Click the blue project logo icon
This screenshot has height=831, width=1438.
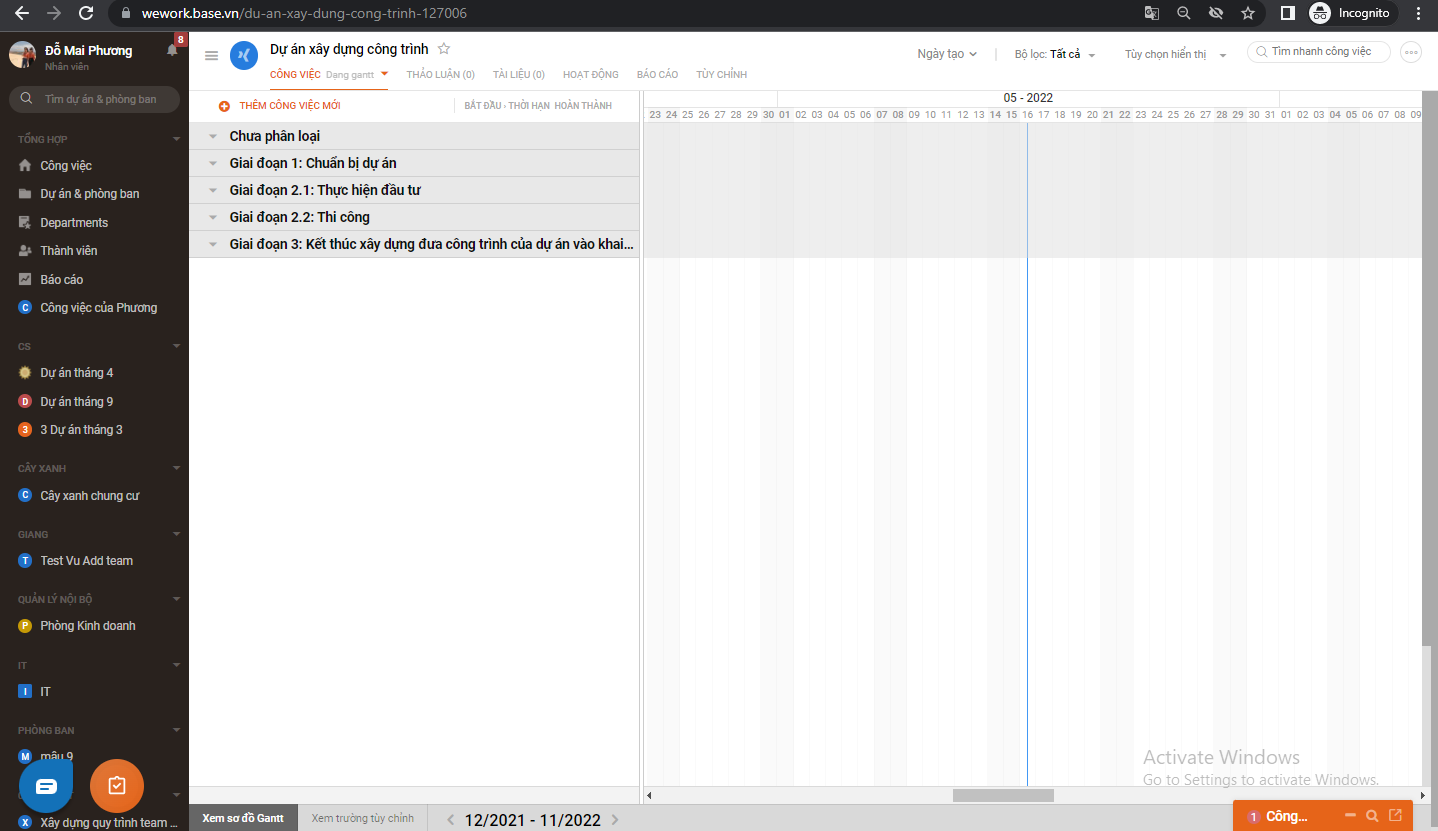(244, 56)
